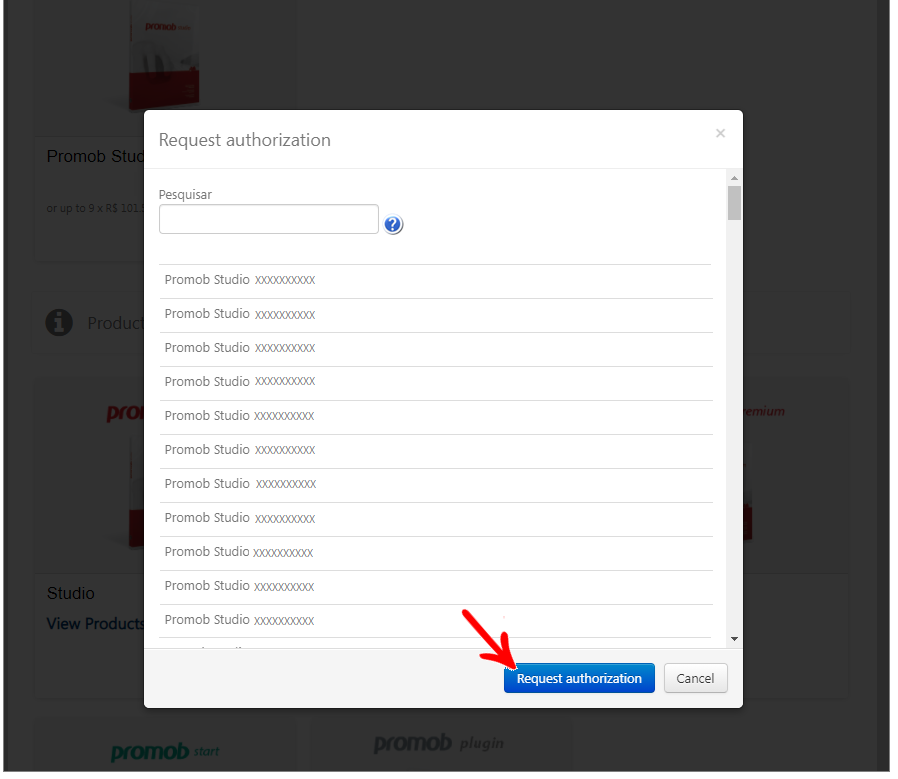Screen dimensions: 898x779
Task: Click the blue help question mark icon
Action: (x=395, y=226)
